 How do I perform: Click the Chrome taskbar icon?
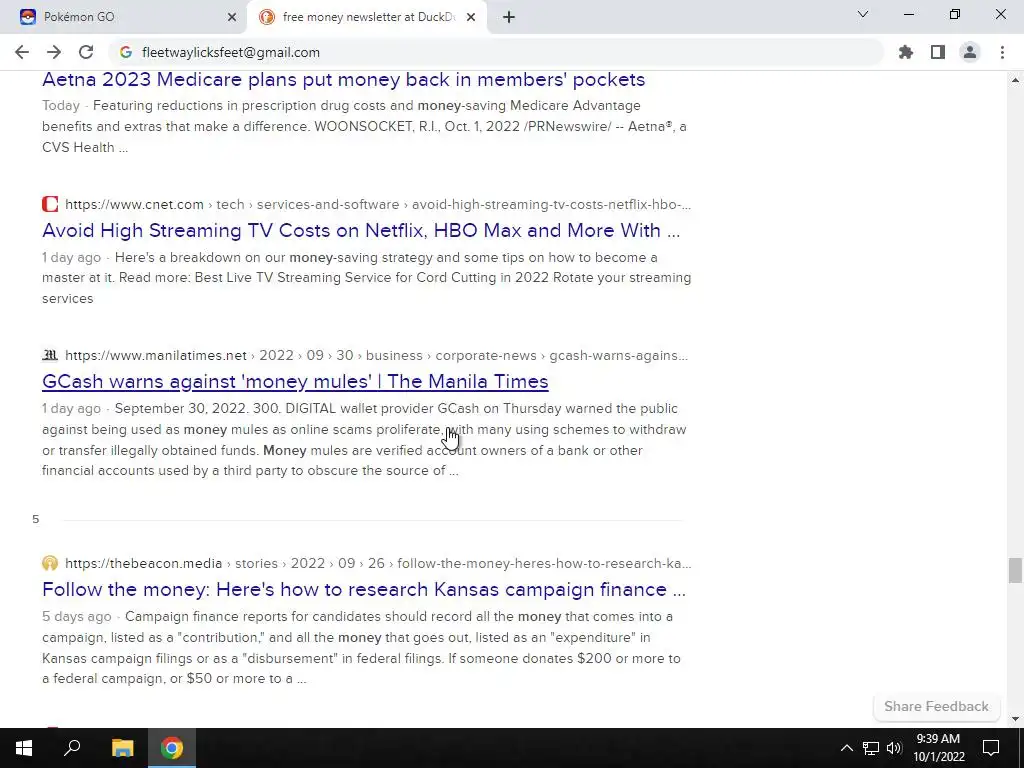[x=172, y=748]
